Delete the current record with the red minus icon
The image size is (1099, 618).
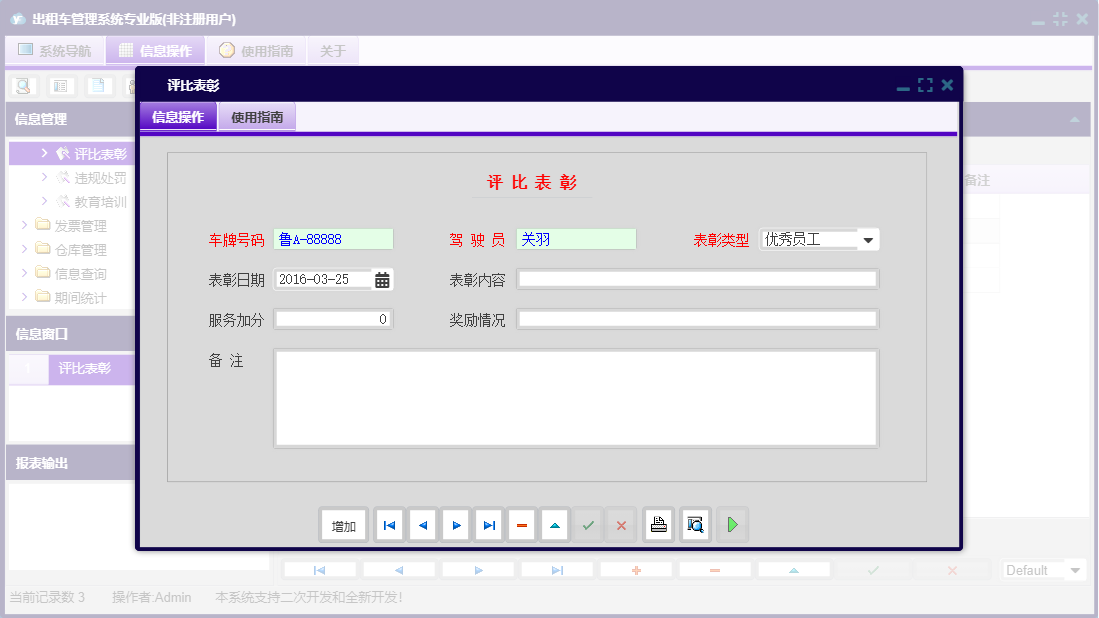521,524
